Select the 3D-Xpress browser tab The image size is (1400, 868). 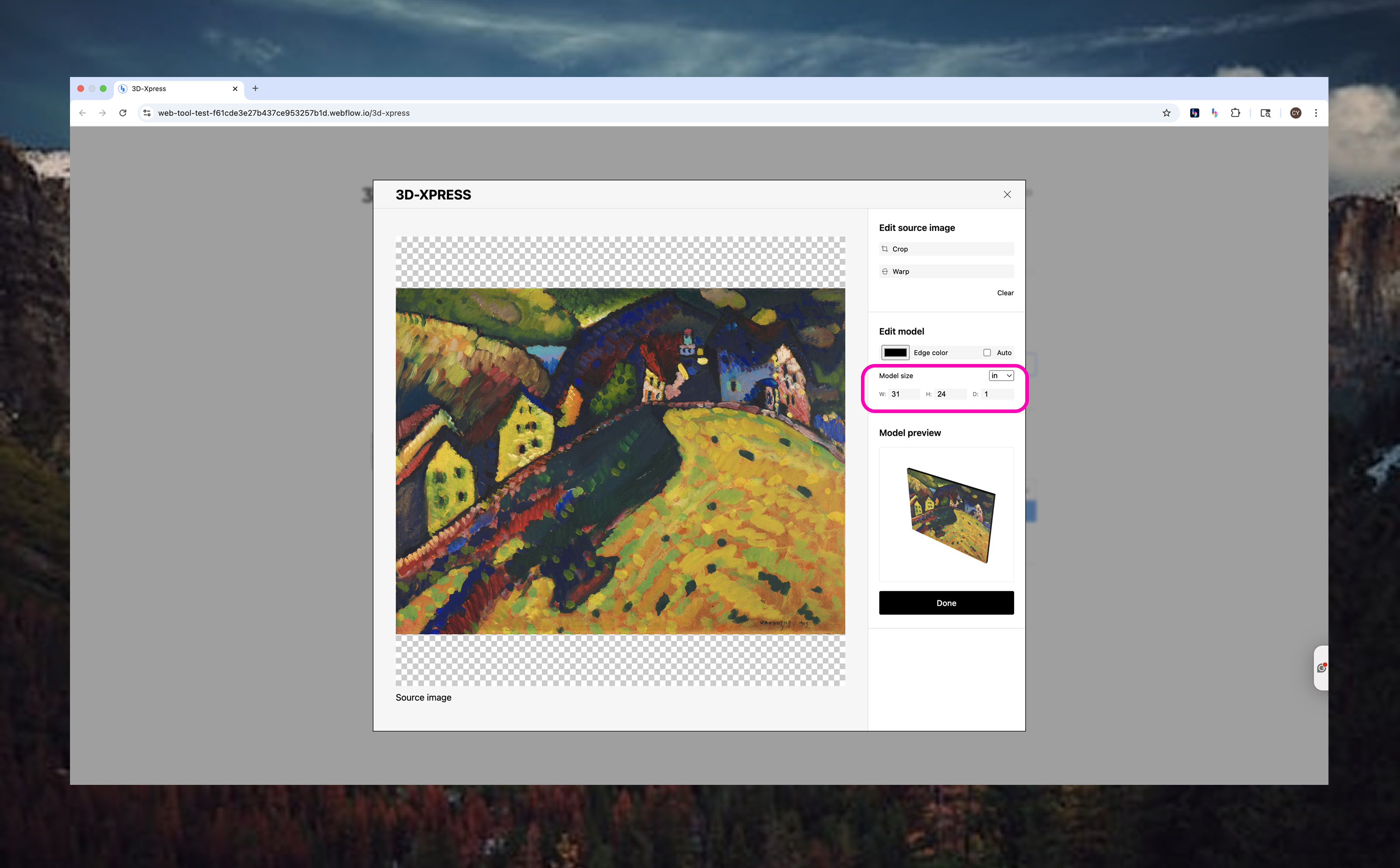pyautogui.click(x=172, y=88)
